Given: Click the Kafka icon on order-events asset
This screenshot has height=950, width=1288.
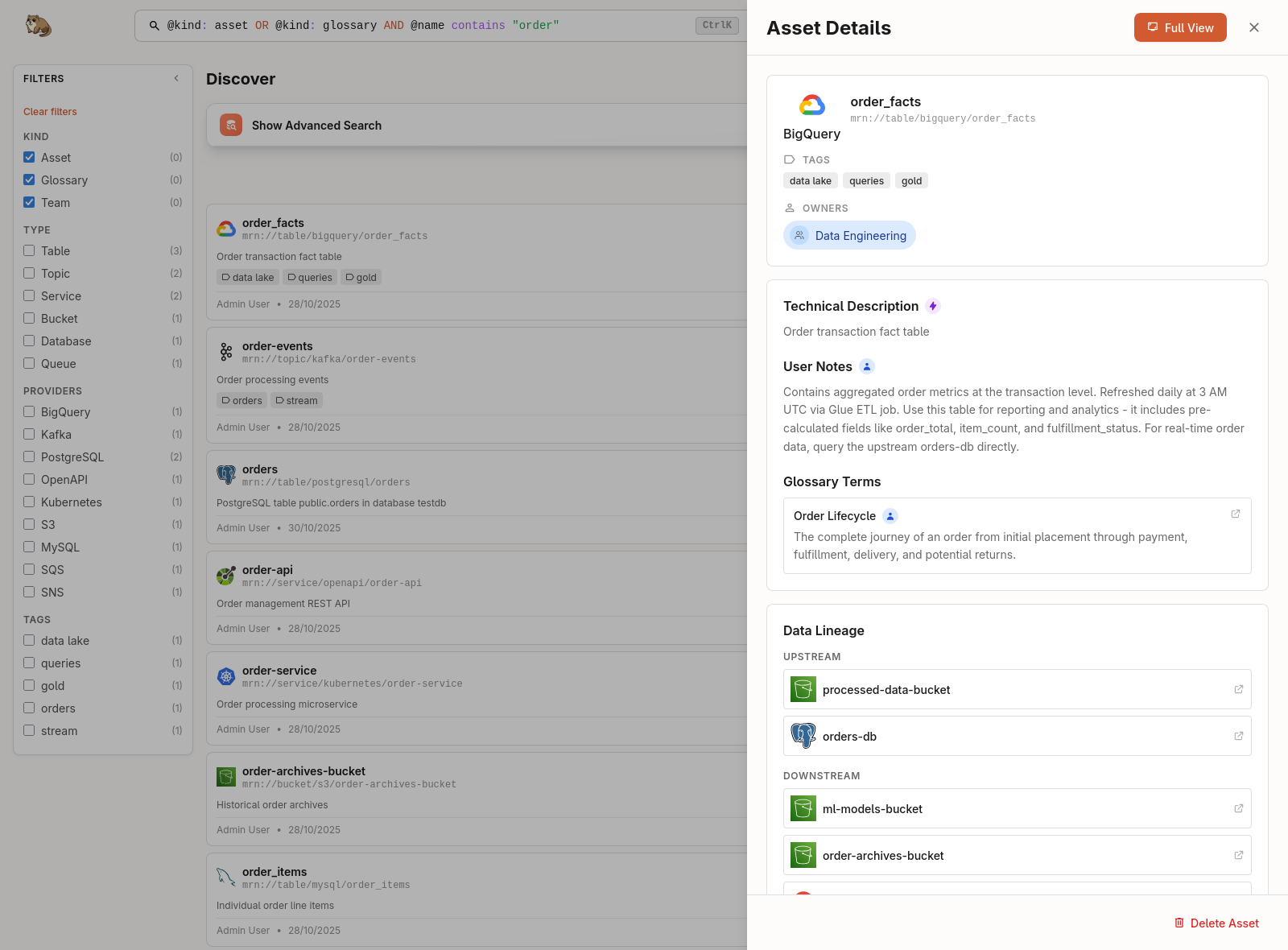Looking at the screenshot, I should tap(225, 352).
